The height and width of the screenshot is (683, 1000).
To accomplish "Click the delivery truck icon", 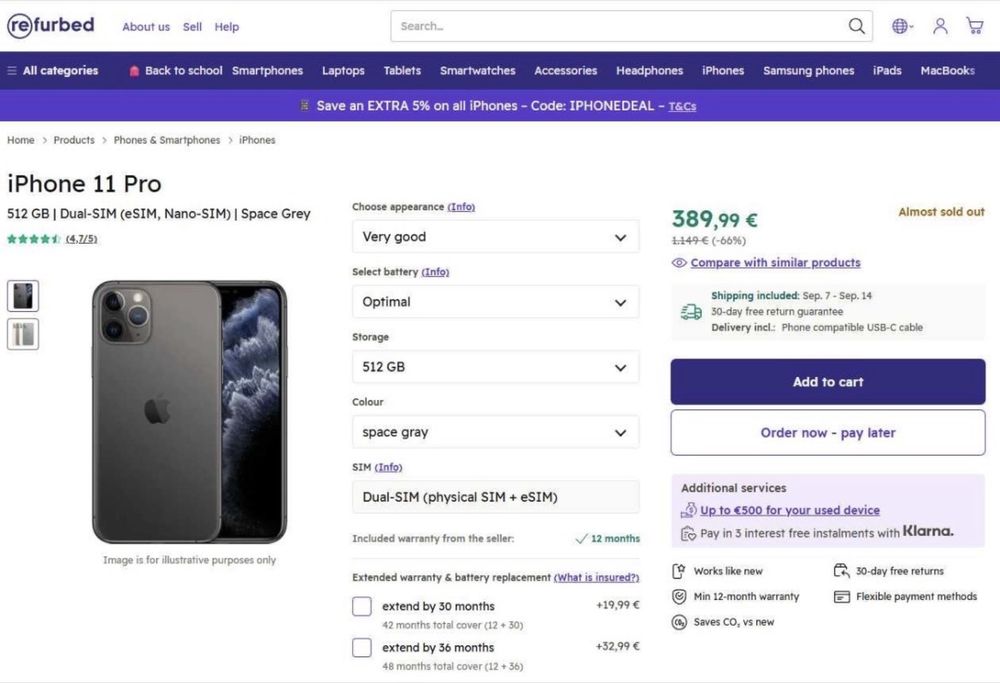I will pyautogui.click(x=691, y=312).
